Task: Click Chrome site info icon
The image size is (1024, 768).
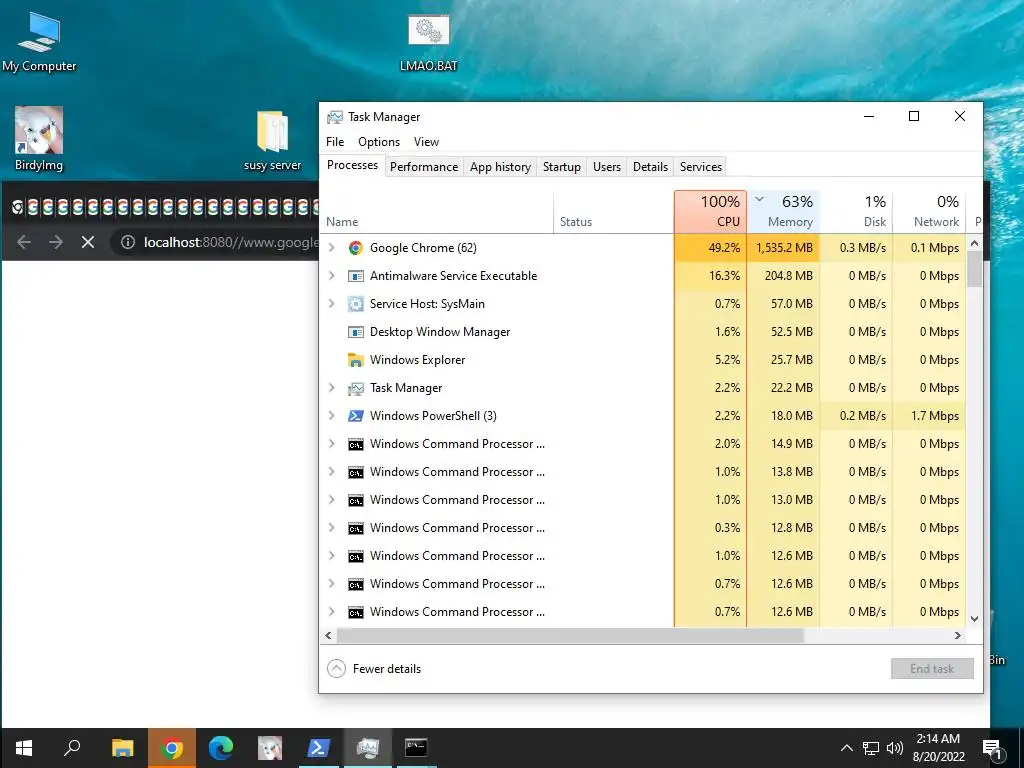Action: click(128, 242)
